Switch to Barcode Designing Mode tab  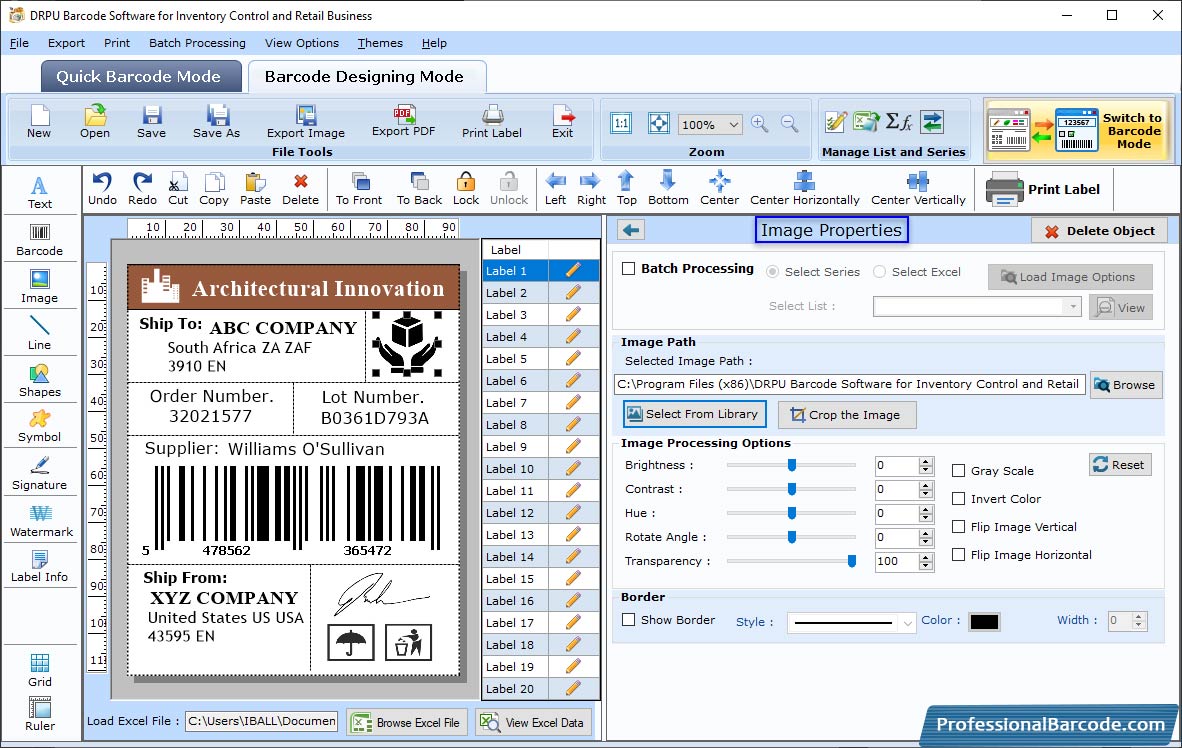click(x=366, y=77)
